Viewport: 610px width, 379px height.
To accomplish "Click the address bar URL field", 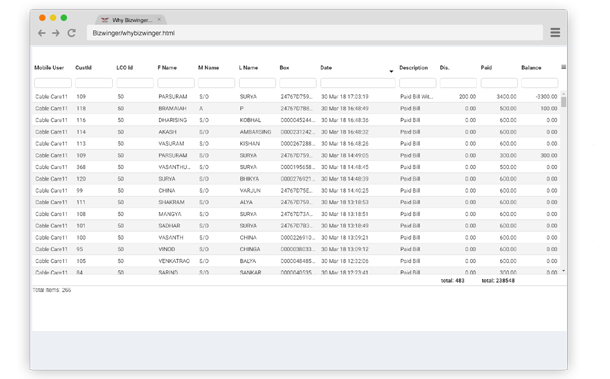I will point(315,33).
